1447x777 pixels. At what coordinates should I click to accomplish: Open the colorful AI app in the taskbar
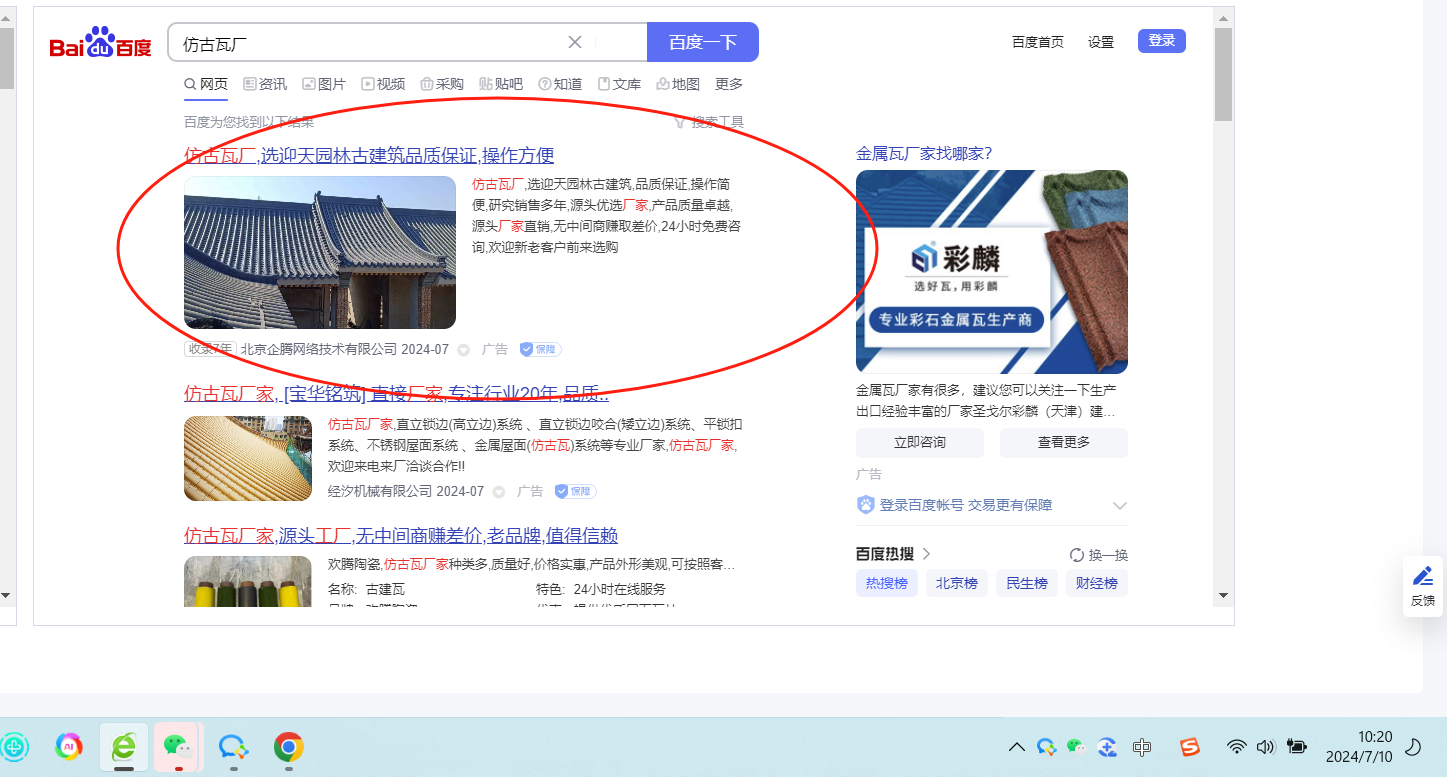(69, 746)
